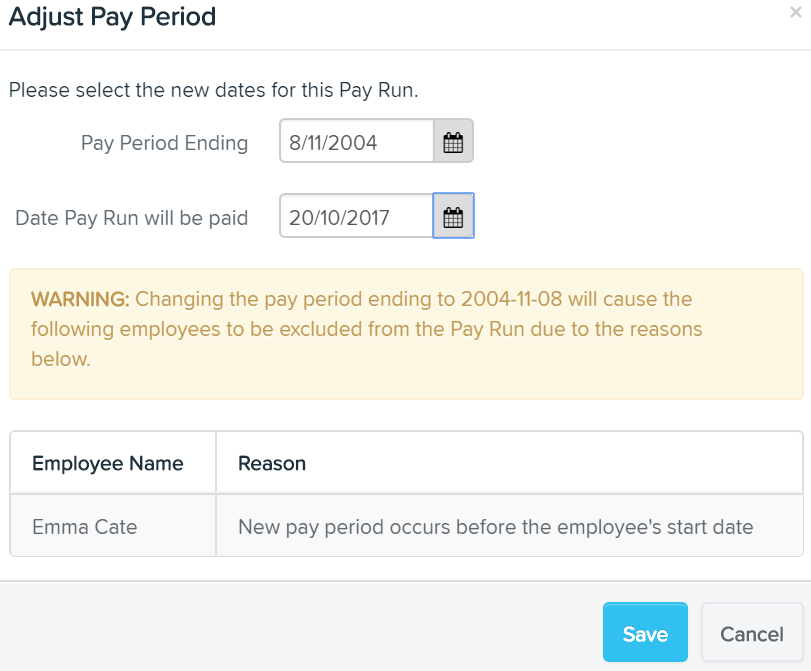
Task: Open calendar picker for pay run paid date
Action: click(453, 216)
